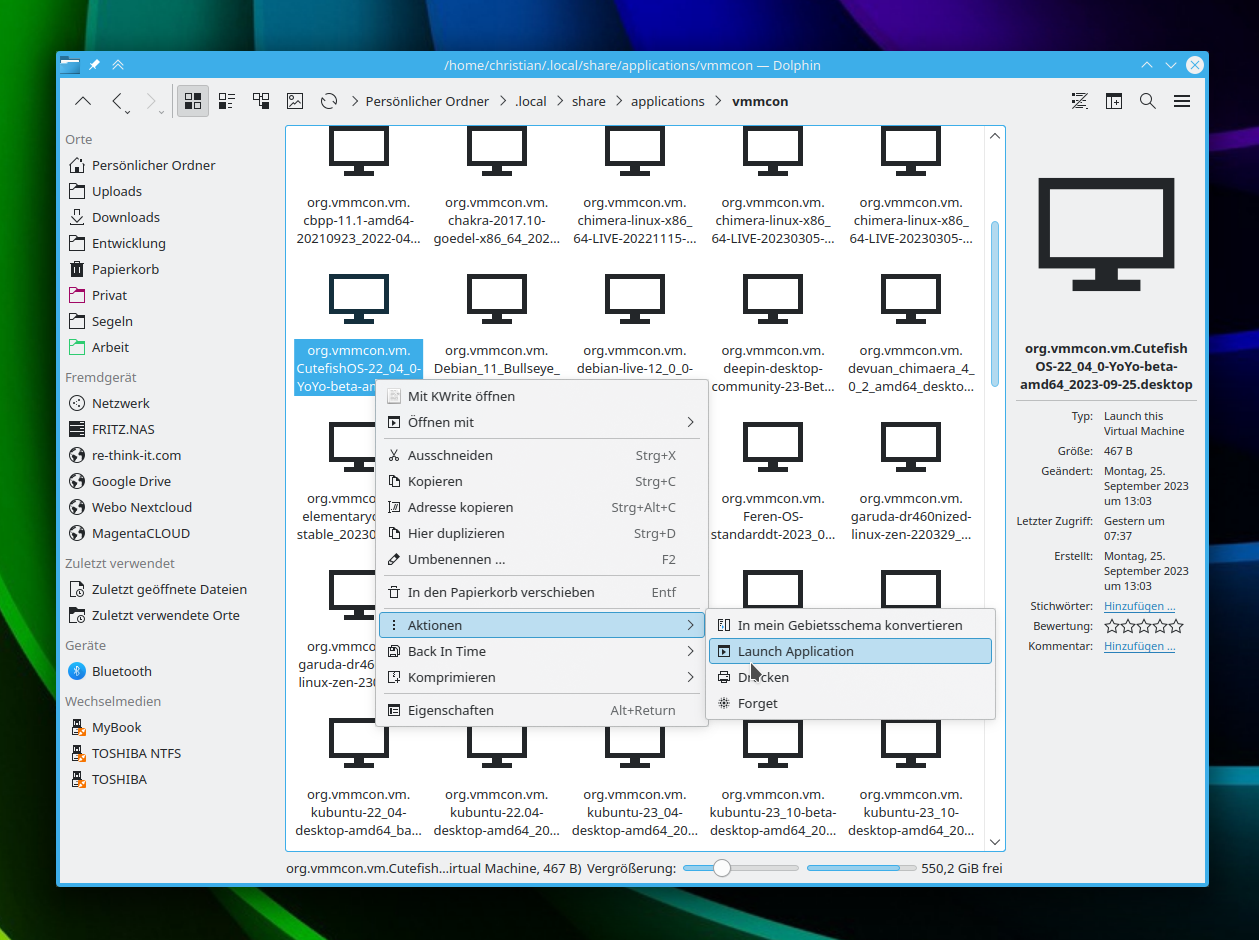Select Umbenennen in context menu
The width and height of the screenshot is (1259, 940).
pos(541,559)
